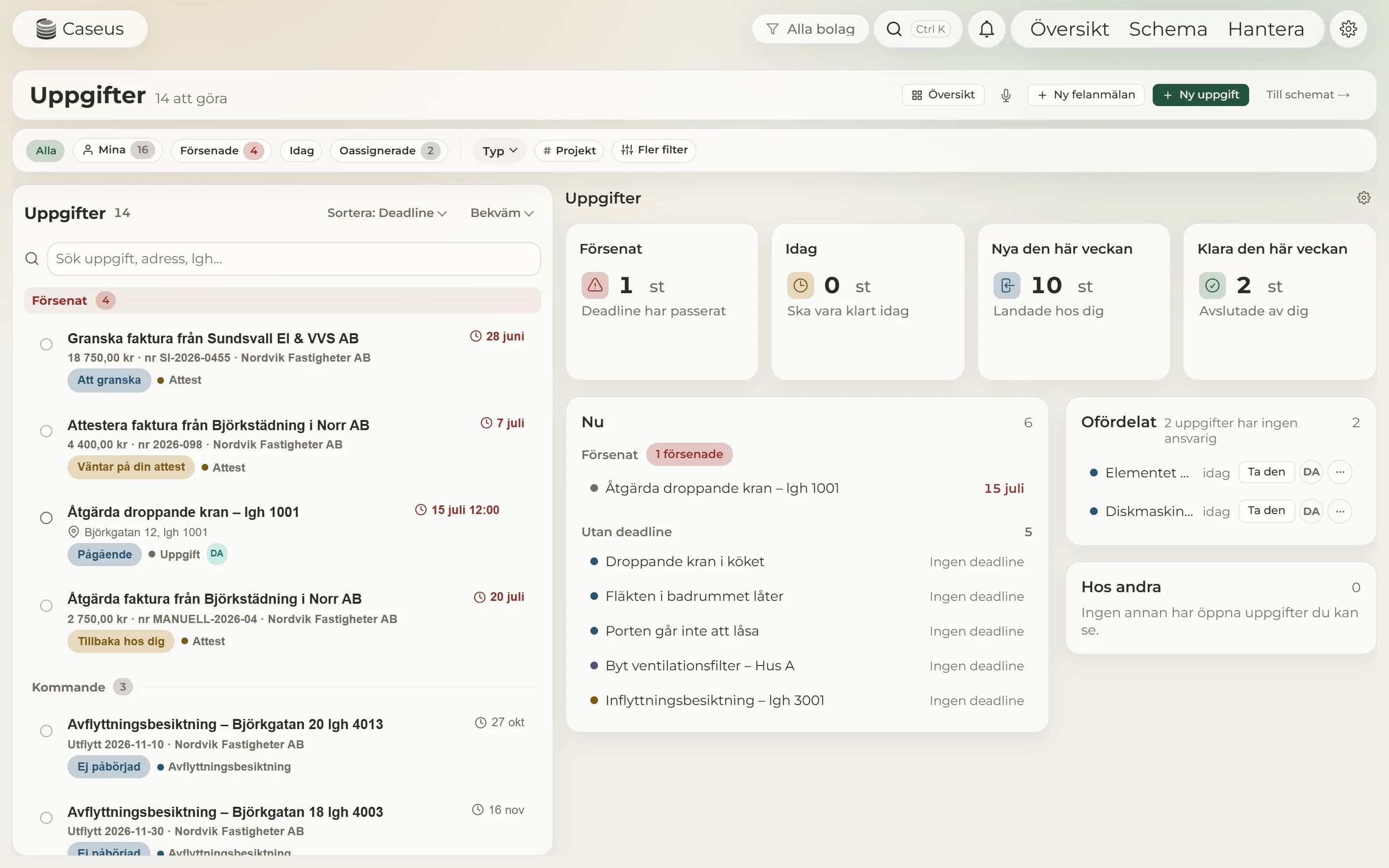Click the DA avatar on Elementet row

[x=1311, y=472]
